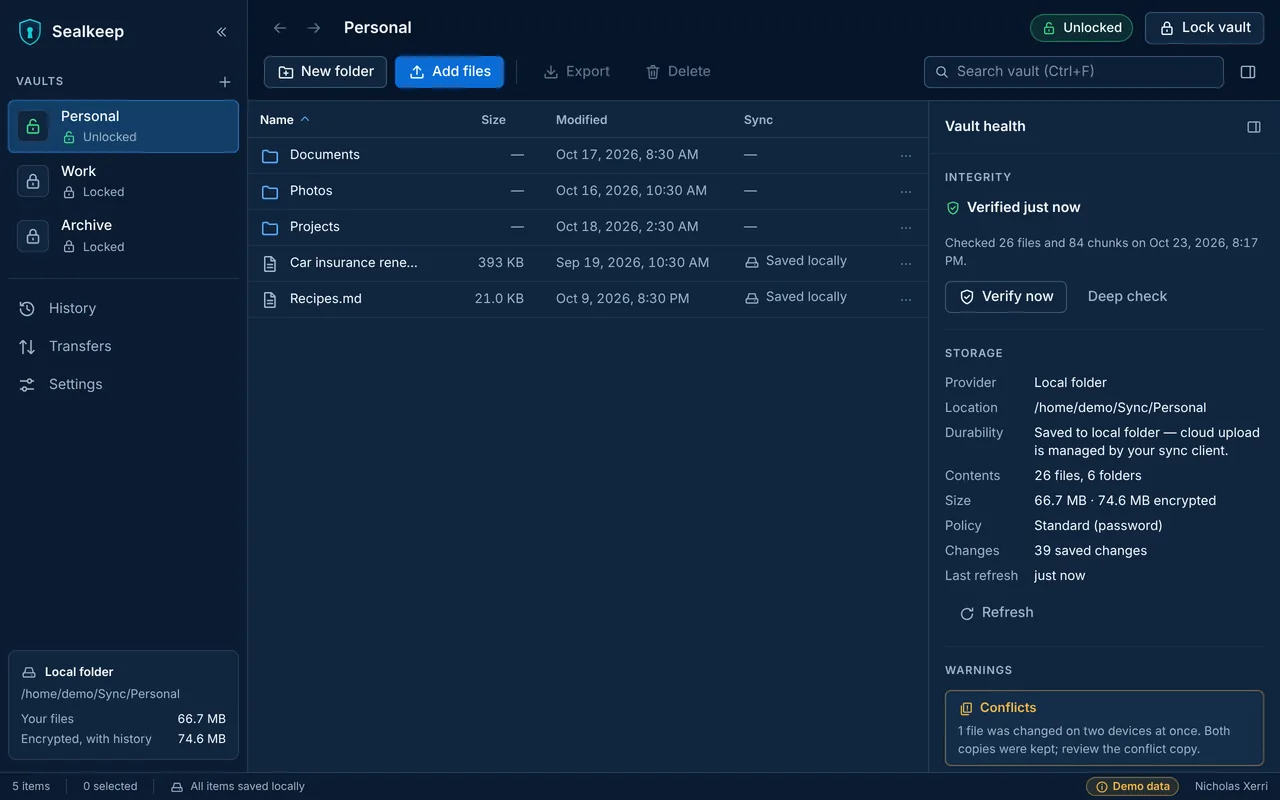
Task: Click All items saved locally status
Action: tap(237, 787)
